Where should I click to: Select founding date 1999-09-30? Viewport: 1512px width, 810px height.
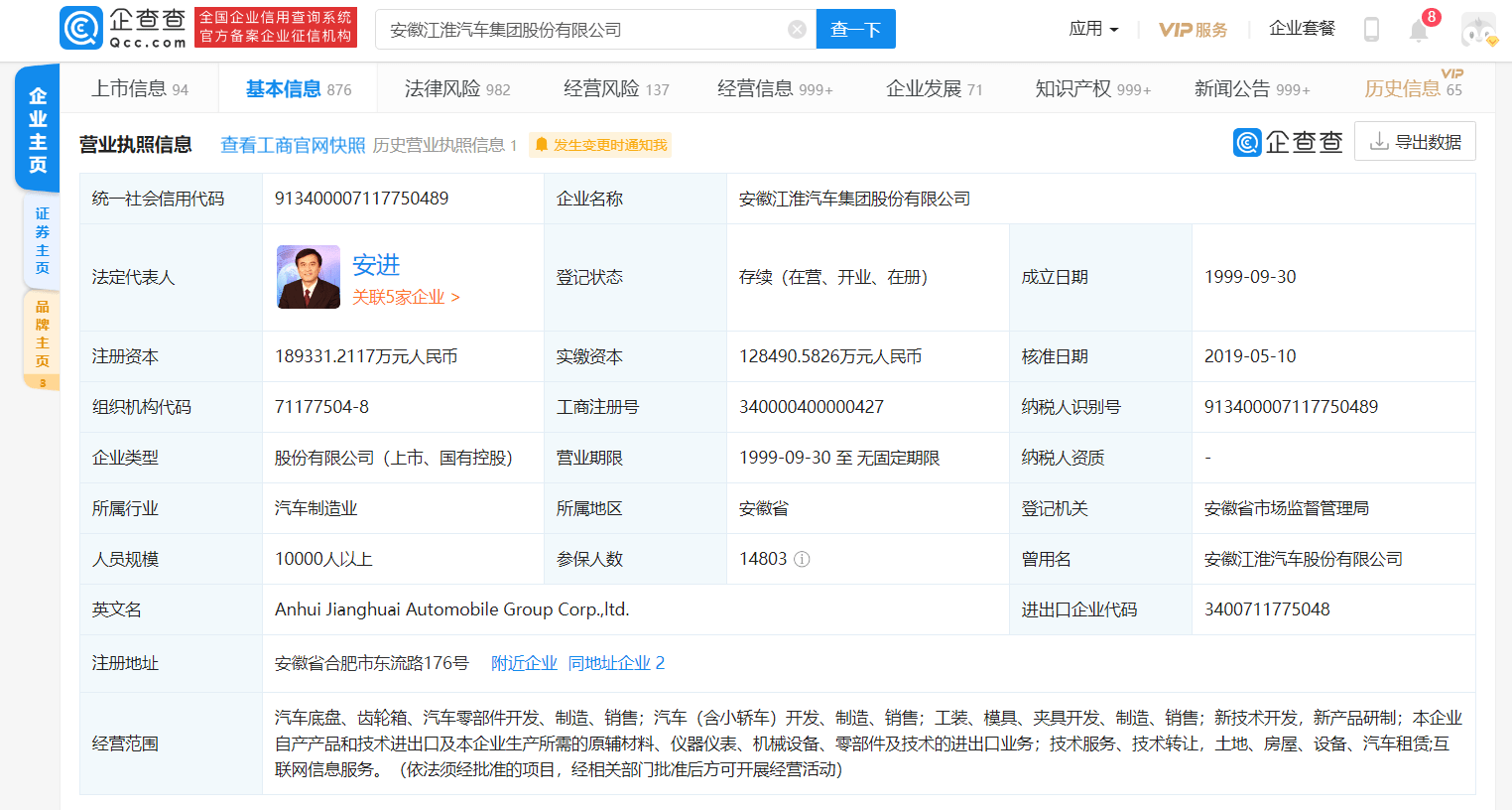[x=1250, y=277]
